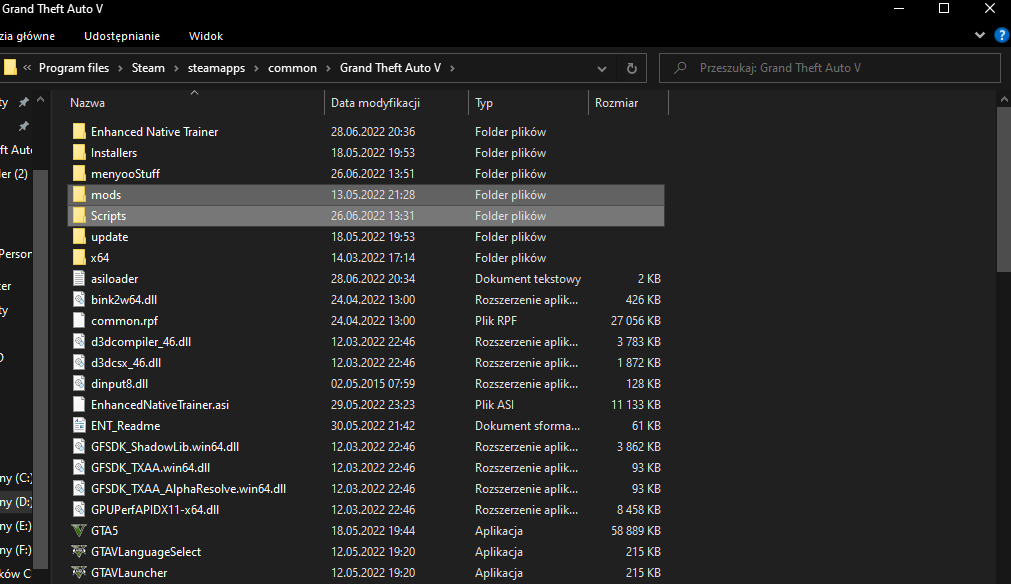Click the GTAVLanguageSelect application icon
Viewport: 1011px width, 584px height.
point(79,552)
